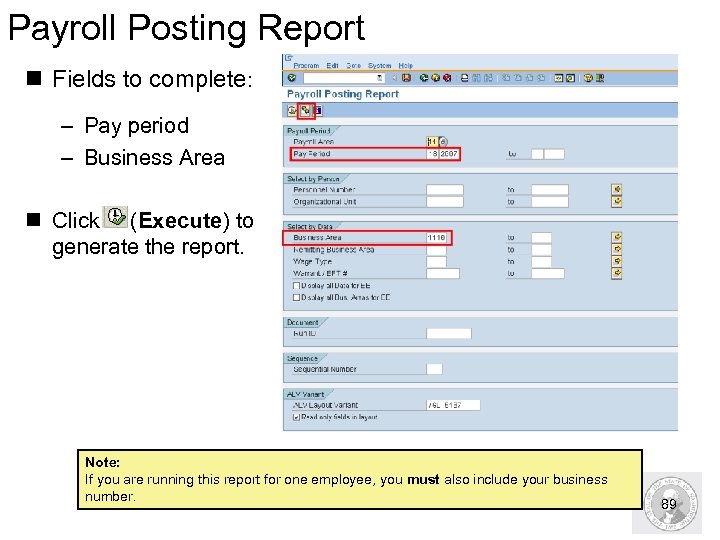Image resolution: width=720 pixels, height=540 pixels.
Task: Open the Program menu
Action: (306, 66)
